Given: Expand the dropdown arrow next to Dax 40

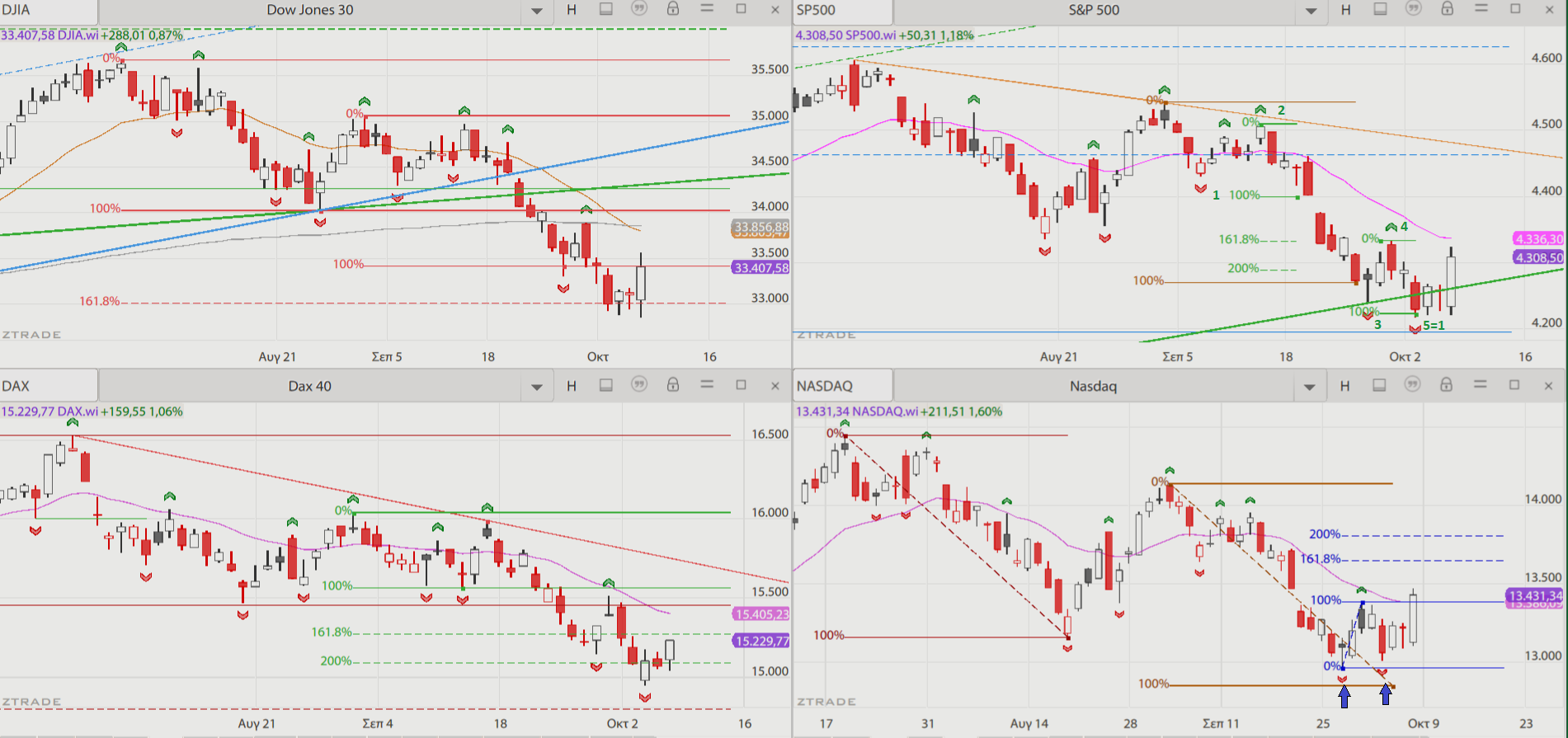Looking at the screenshot, I should (537, 387).
